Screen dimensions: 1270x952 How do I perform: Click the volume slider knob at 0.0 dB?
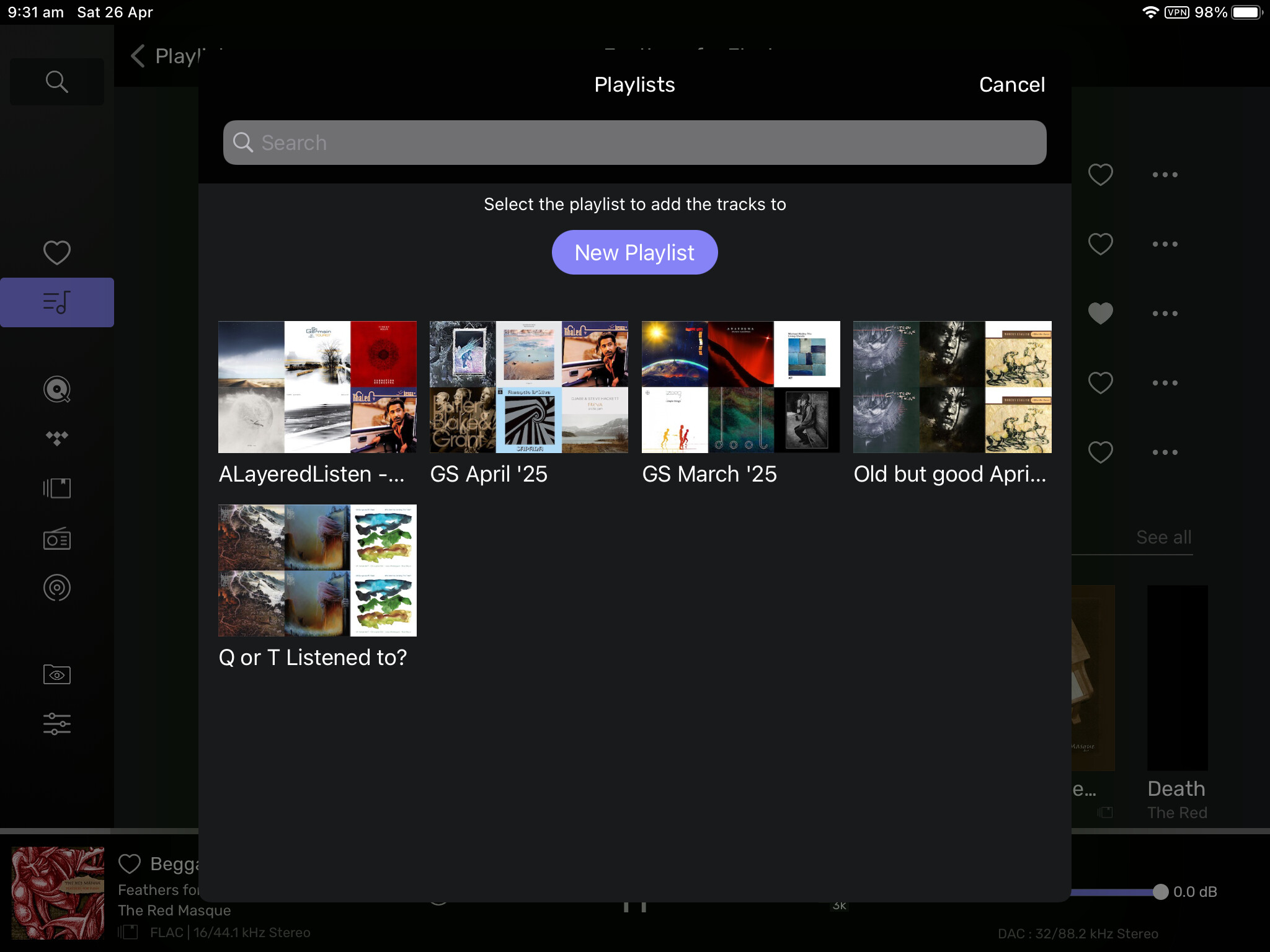1160,892
